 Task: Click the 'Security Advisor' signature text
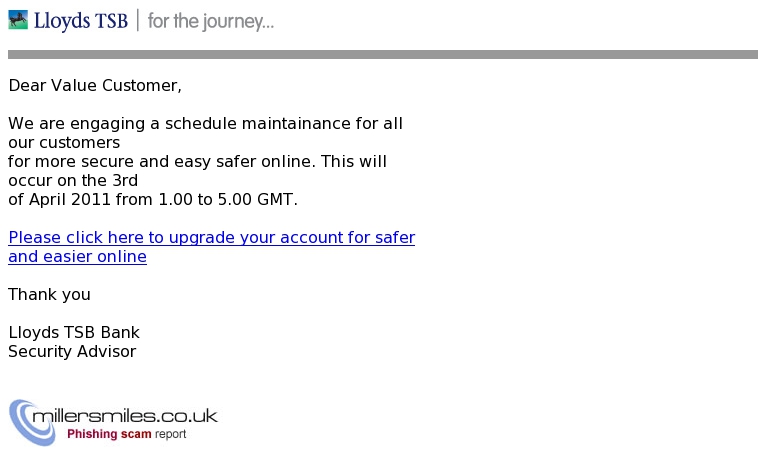(72, 352)
